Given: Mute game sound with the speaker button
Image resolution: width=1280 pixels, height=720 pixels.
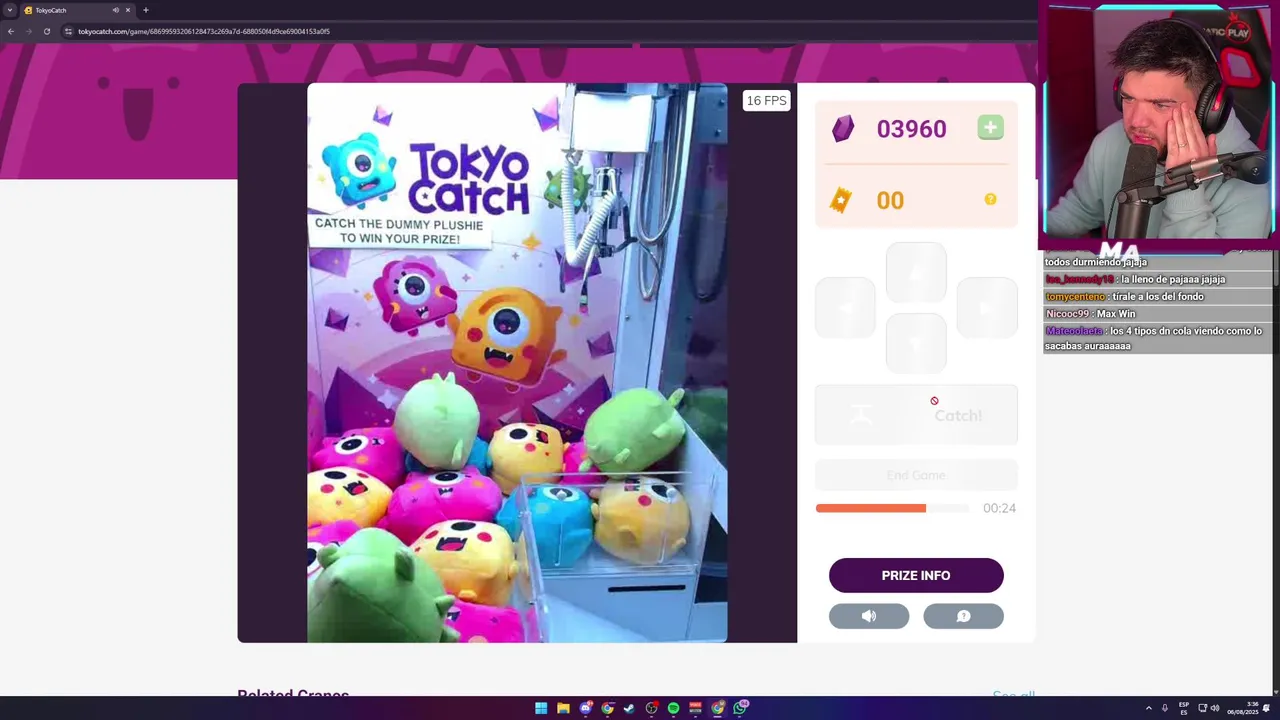Looking at the screenshot, I should [869, 616].
